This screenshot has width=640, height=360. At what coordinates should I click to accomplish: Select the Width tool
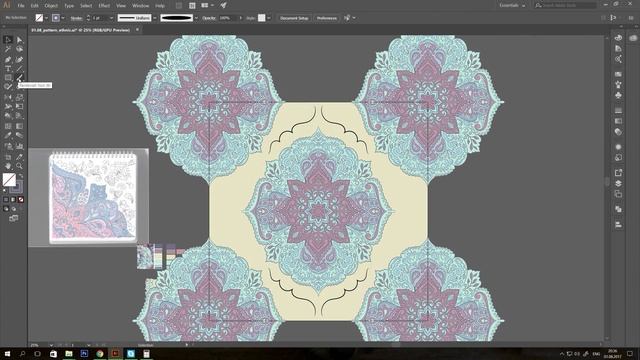pos(8,107)
